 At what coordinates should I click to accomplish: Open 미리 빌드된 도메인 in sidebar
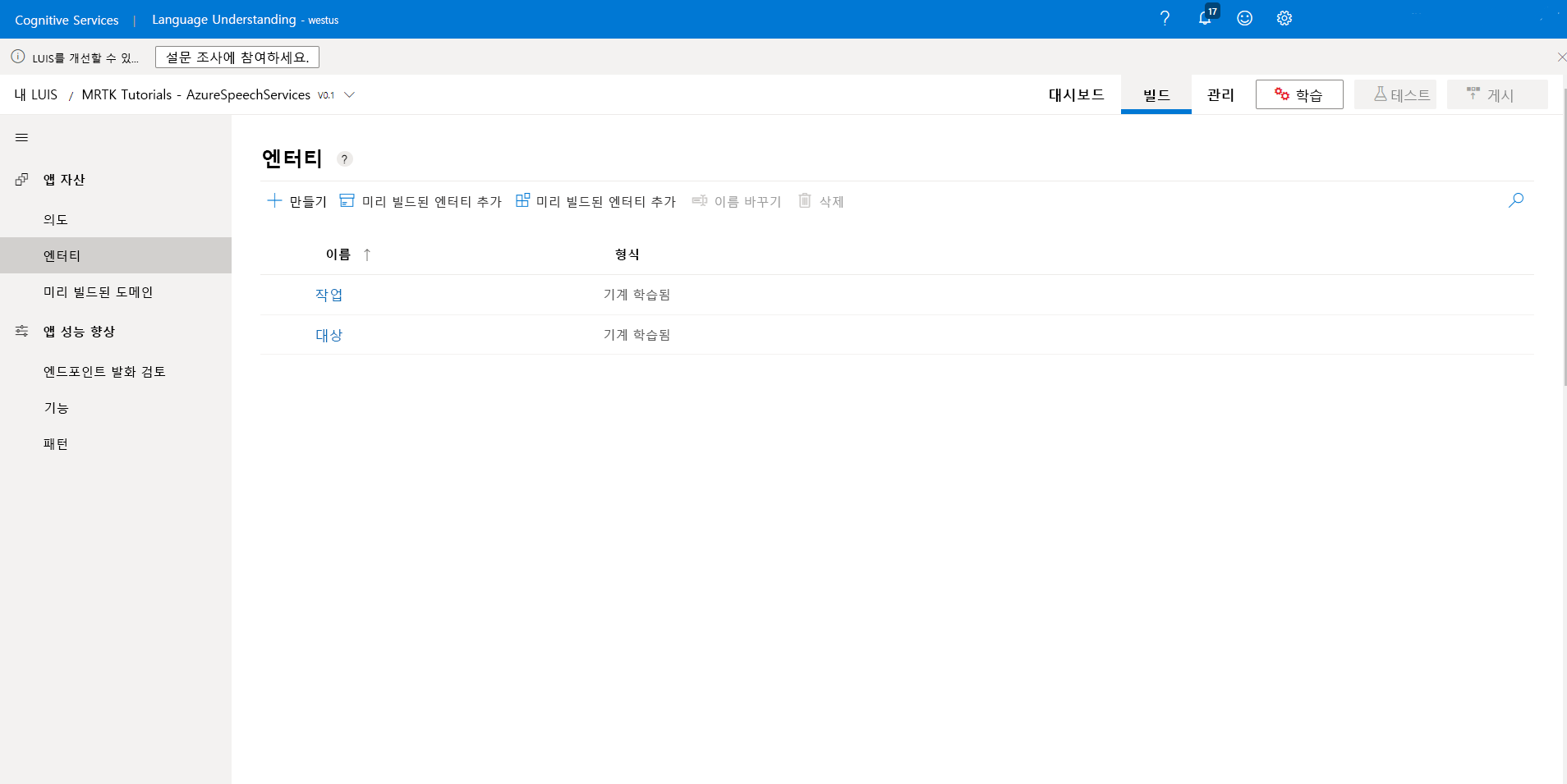coord(116,291)
